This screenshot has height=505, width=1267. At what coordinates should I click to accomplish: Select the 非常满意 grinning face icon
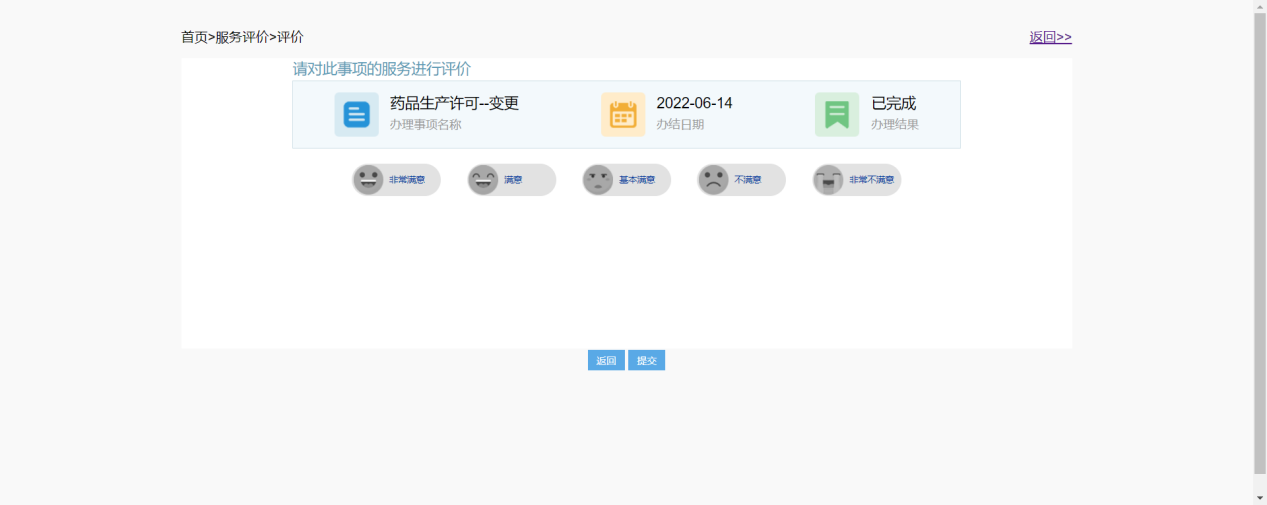tap(369, 180)
